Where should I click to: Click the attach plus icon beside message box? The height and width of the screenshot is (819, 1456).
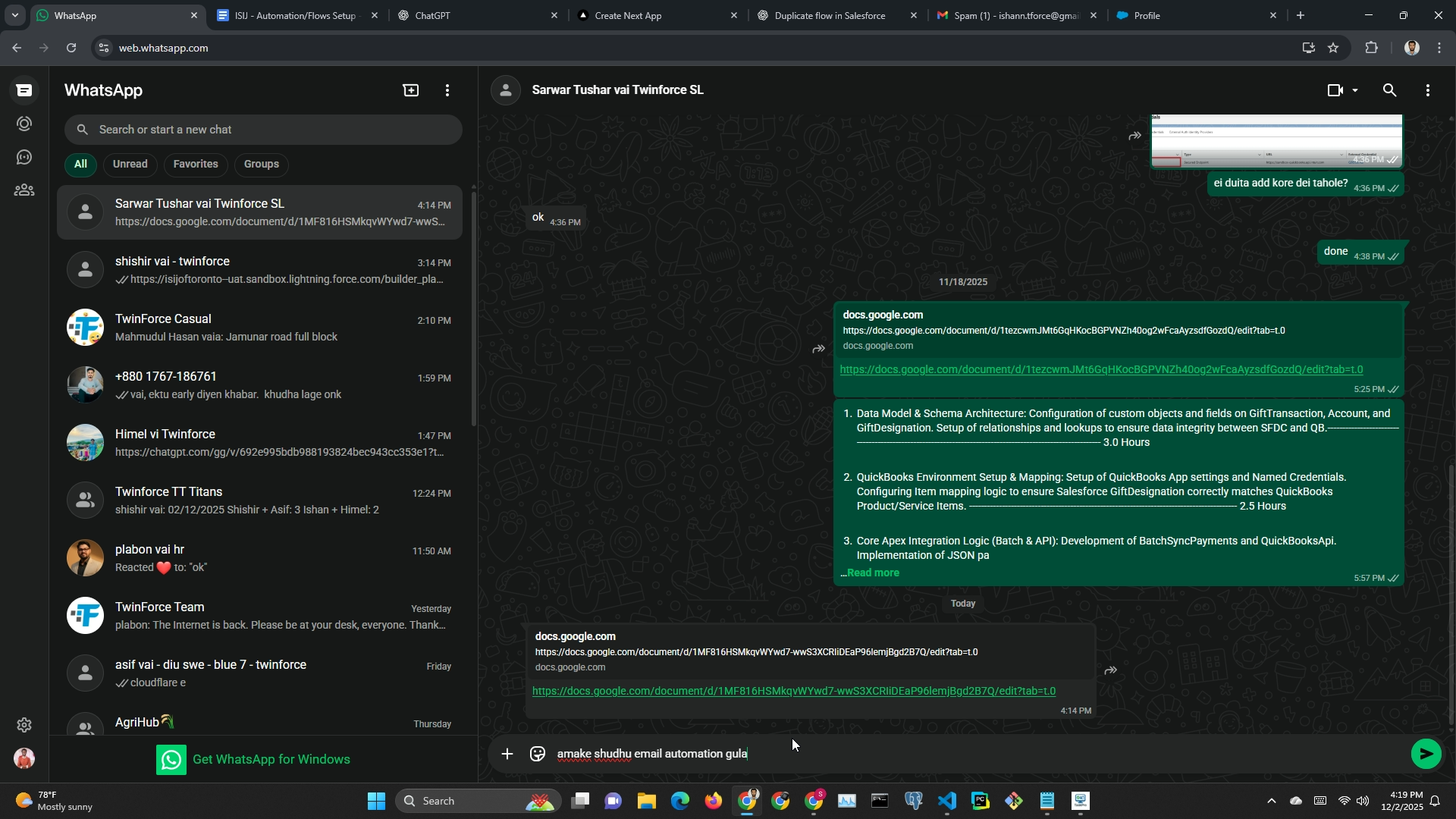pos(507,754)
